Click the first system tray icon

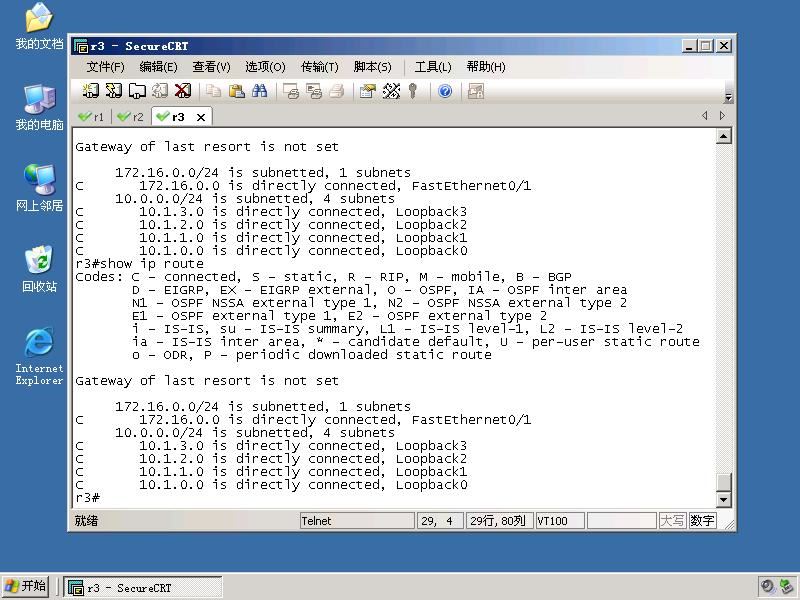point(767,587)
